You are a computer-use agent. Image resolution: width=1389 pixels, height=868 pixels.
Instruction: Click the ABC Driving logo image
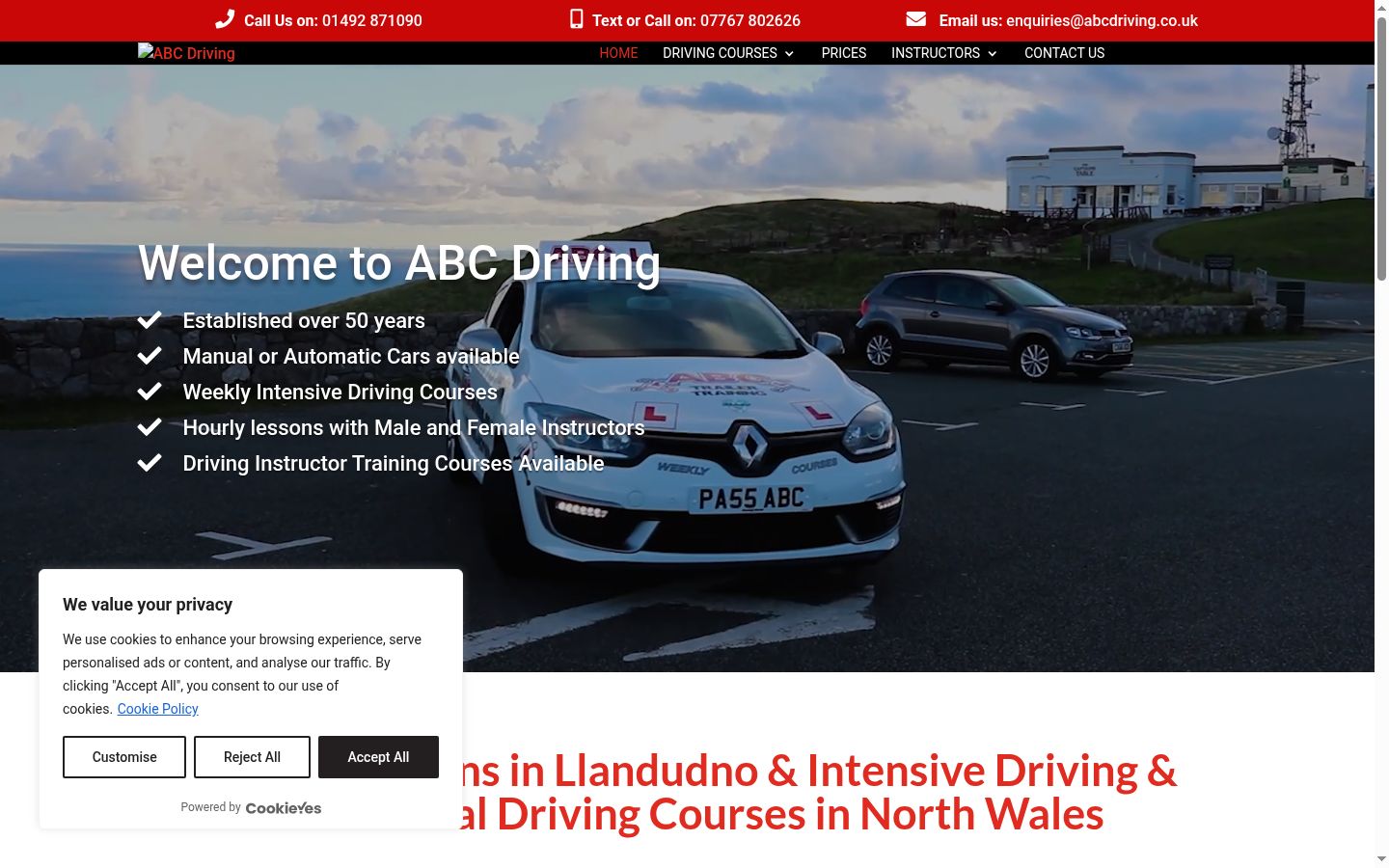186,53
